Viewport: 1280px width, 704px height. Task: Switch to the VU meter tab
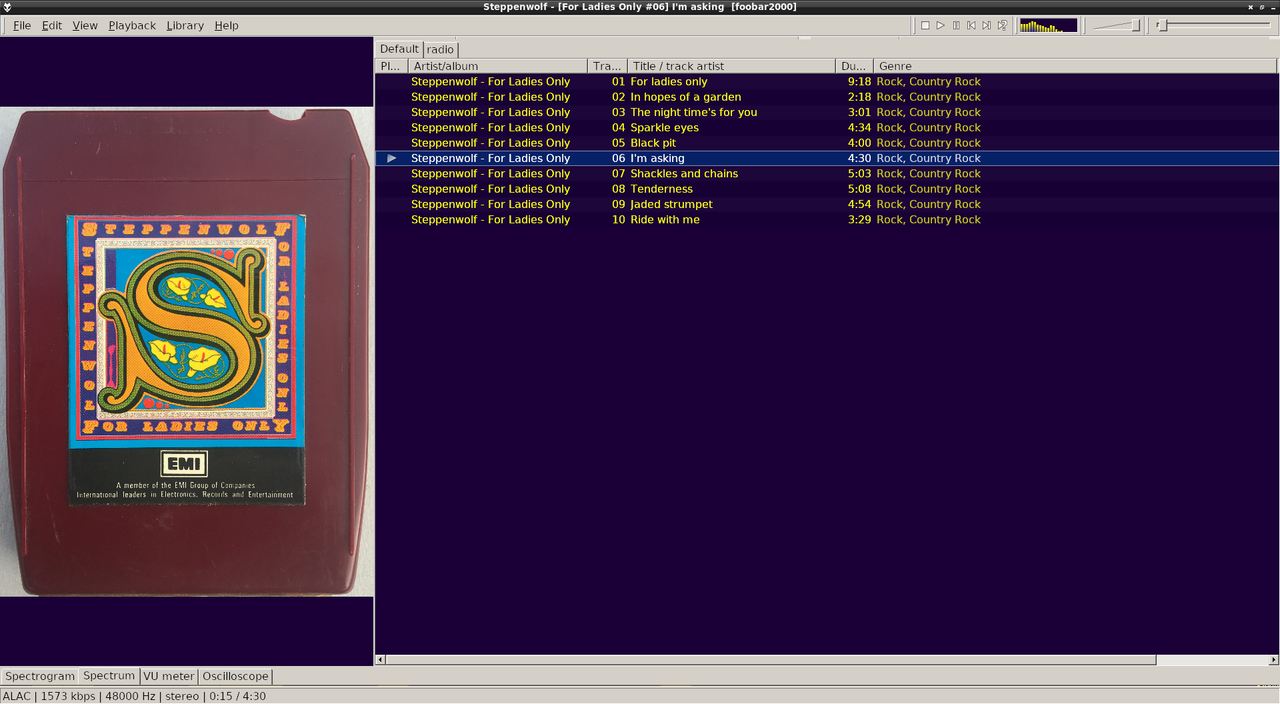(168, 676)
